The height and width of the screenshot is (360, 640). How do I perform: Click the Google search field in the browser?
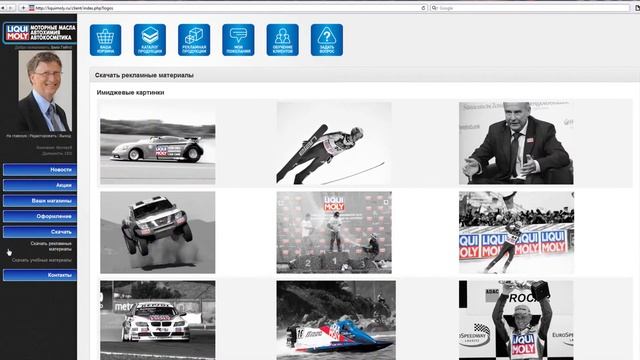(530, 8)
